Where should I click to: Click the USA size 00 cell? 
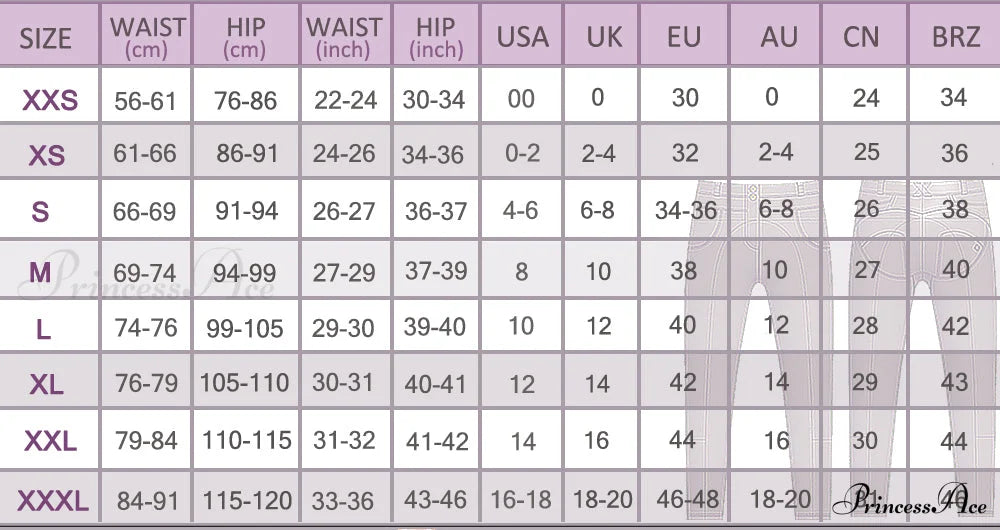point(521,99)
